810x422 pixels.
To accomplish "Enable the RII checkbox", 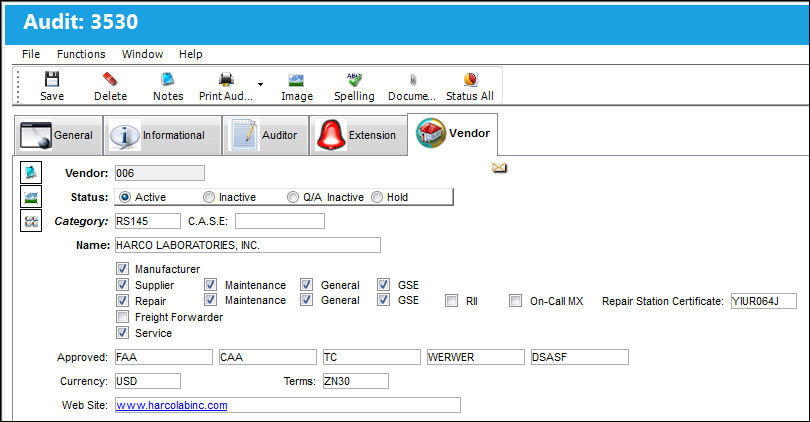I will point(451,301).
